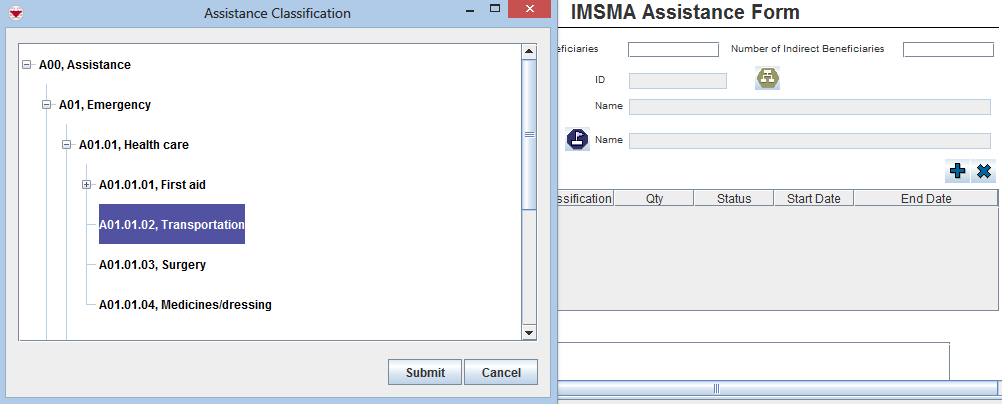Viewport: 1002px width, 404px height.
Task: Collapse the A01.01, Health care node
Action: 66,145
